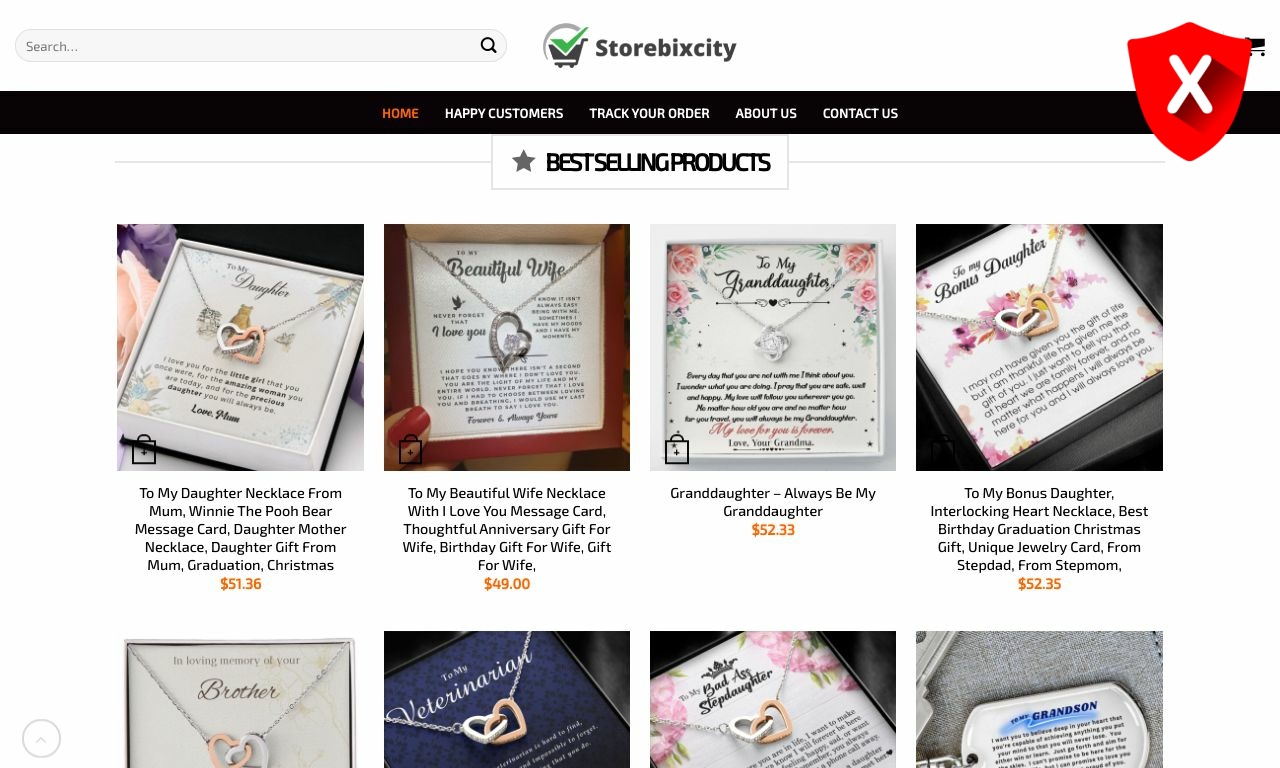Open TRACK YOUR ORDER page
Viewport: 1280px width, 768px height.
coord(649,113)
